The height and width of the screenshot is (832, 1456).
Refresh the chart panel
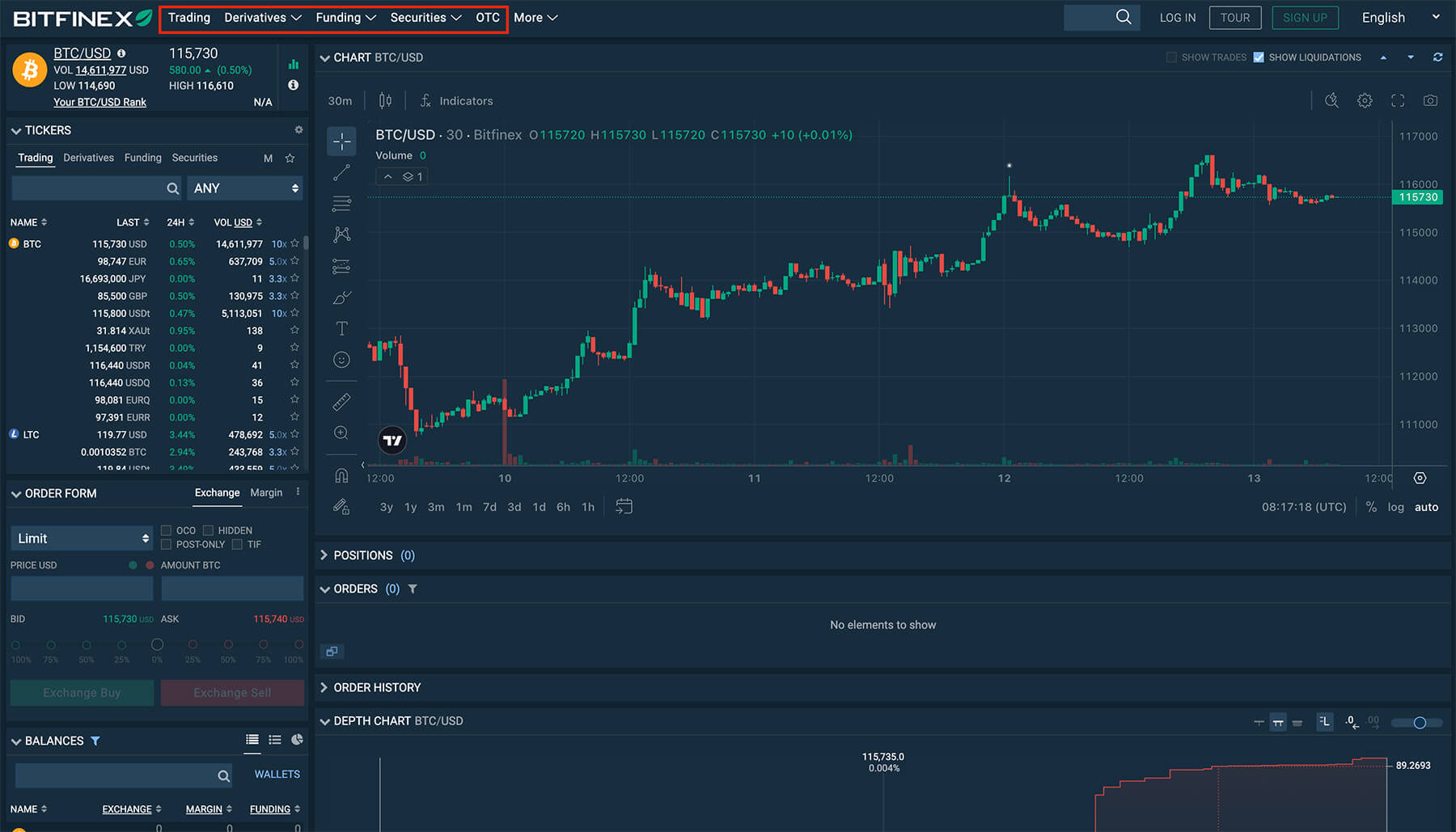point(1437,57)
